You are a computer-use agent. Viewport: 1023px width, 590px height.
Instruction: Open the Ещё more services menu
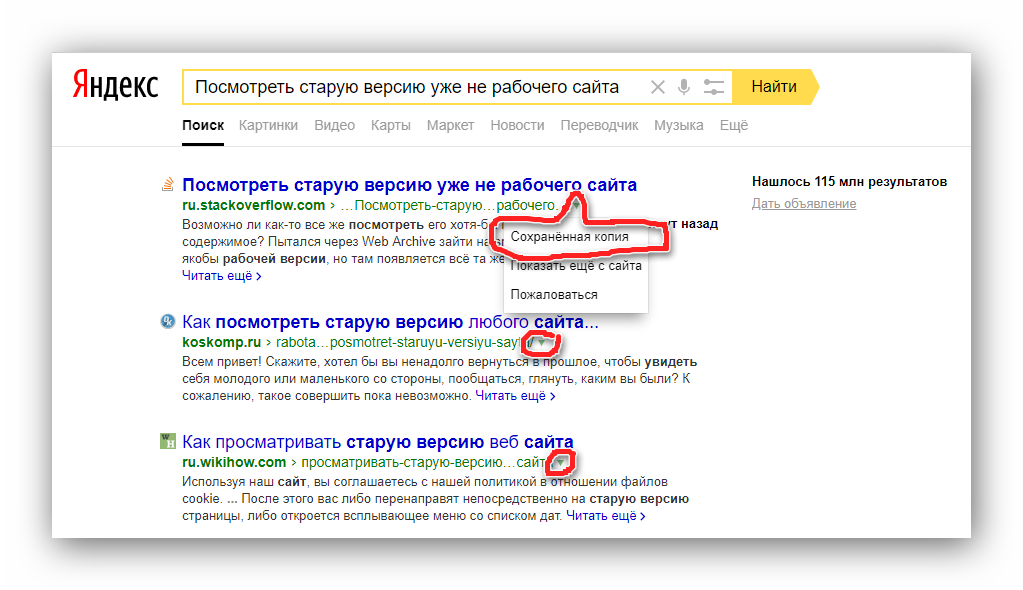click(733, 125)
